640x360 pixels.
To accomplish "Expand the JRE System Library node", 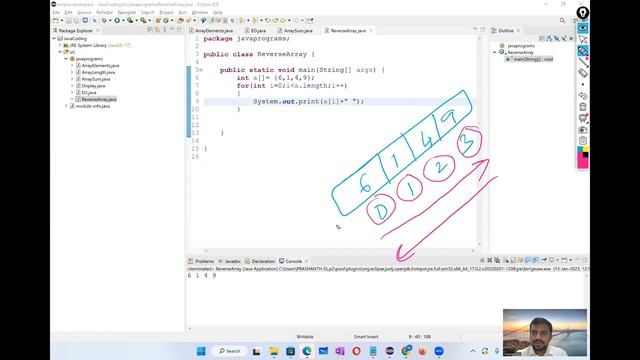I will pos(60,45).
